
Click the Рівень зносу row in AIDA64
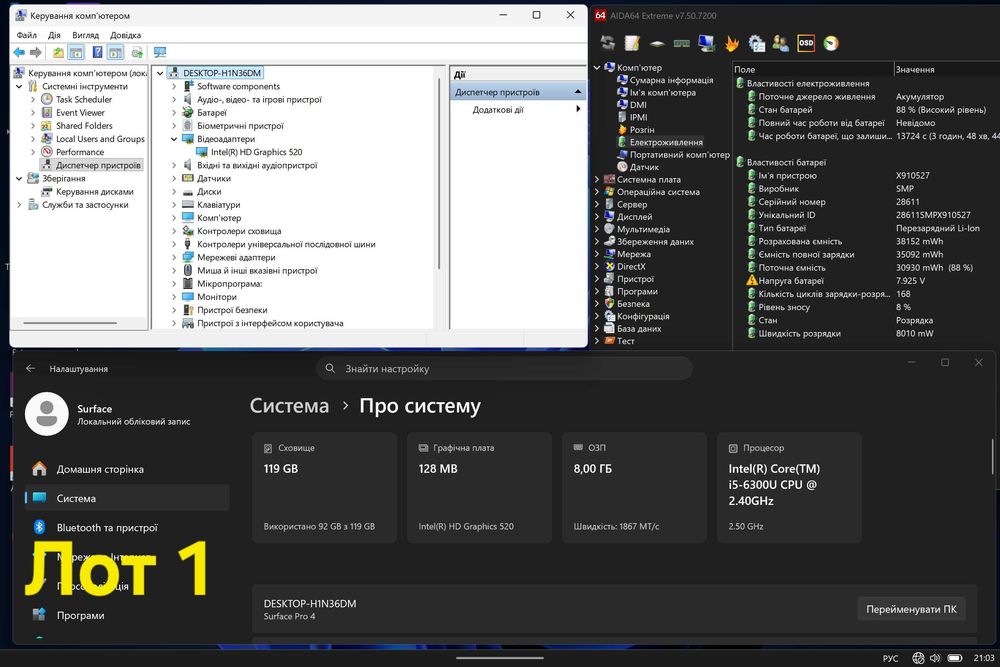[867, 307]
